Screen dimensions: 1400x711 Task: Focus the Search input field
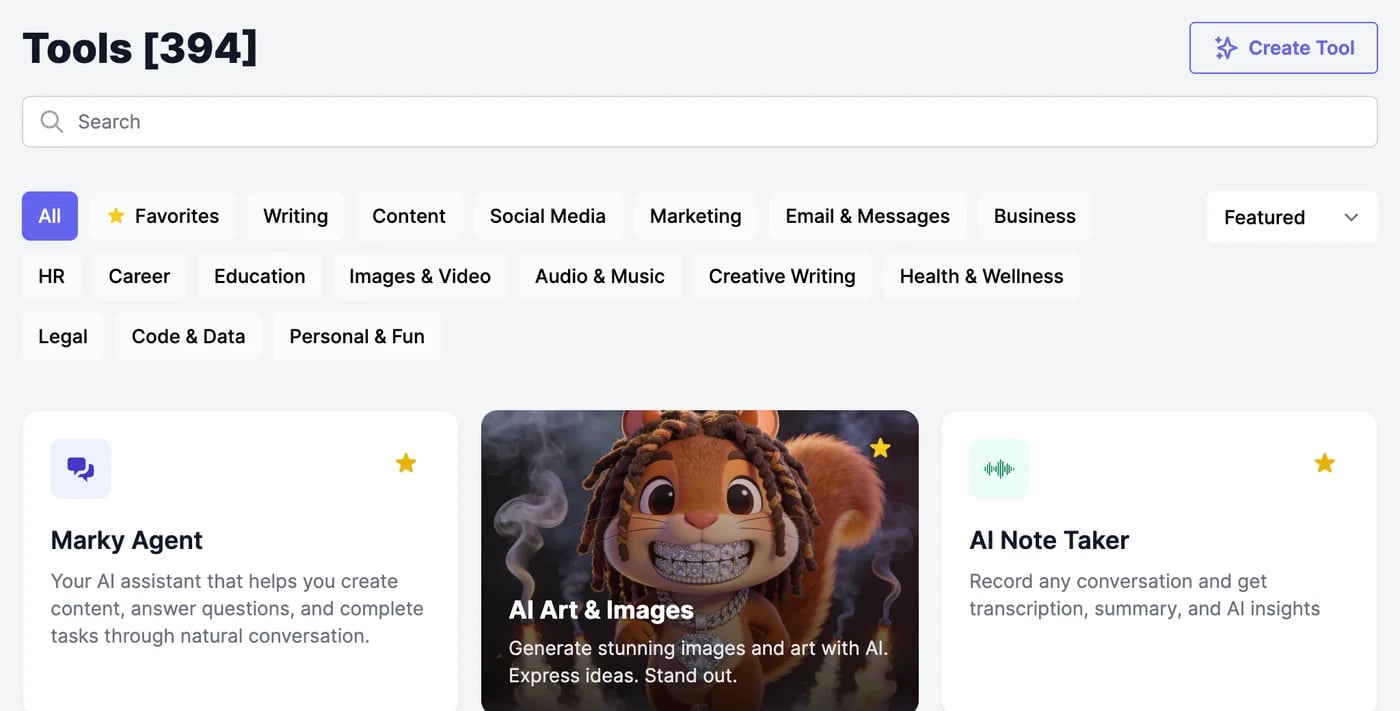[700, 122]
